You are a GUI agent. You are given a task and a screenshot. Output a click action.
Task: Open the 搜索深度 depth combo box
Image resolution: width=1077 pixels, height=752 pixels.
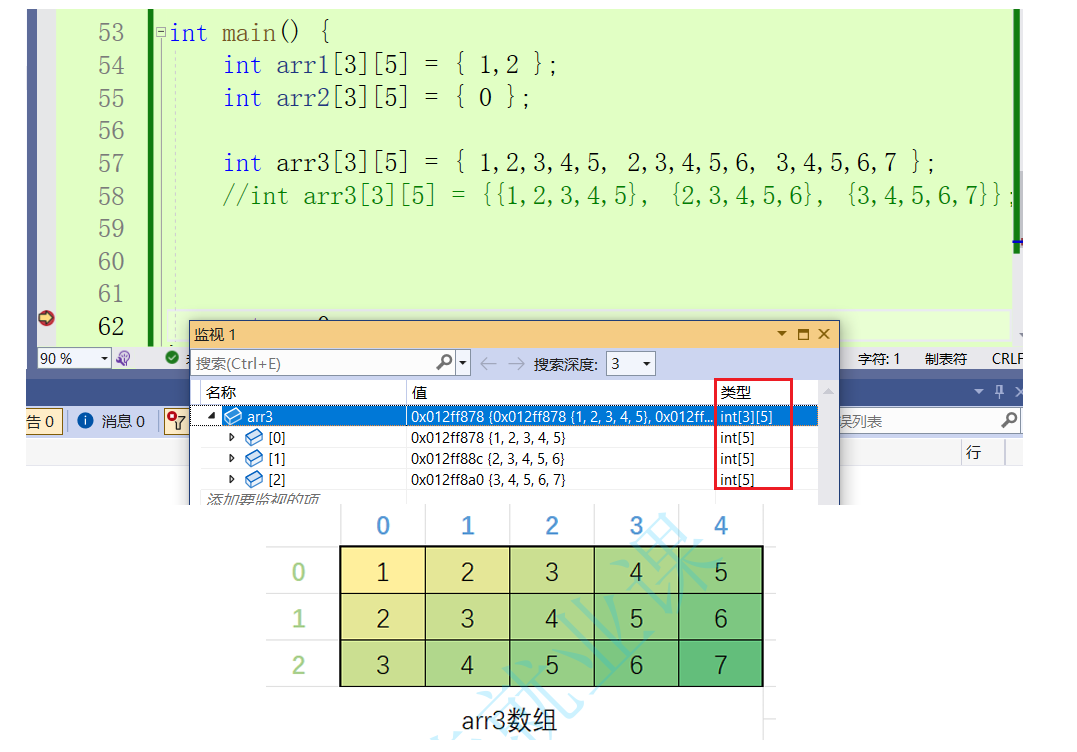631,363
